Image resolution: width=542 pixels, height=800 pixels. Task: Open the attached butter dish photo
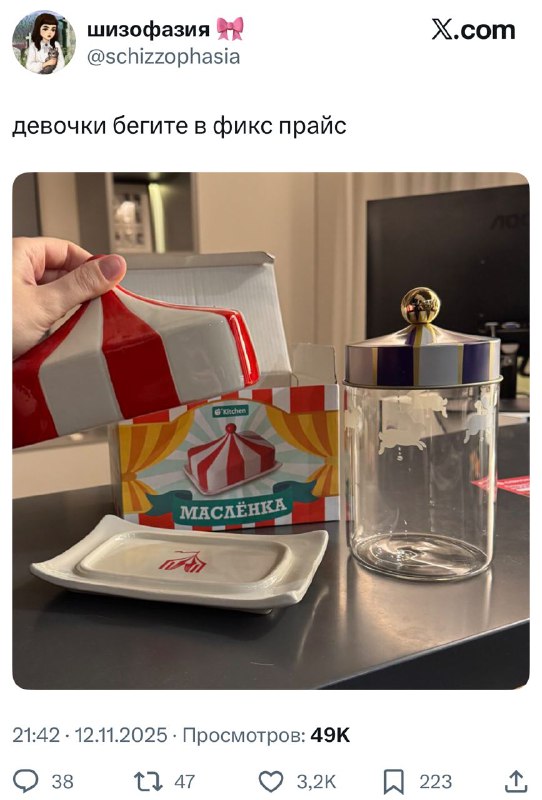point(271,431)
